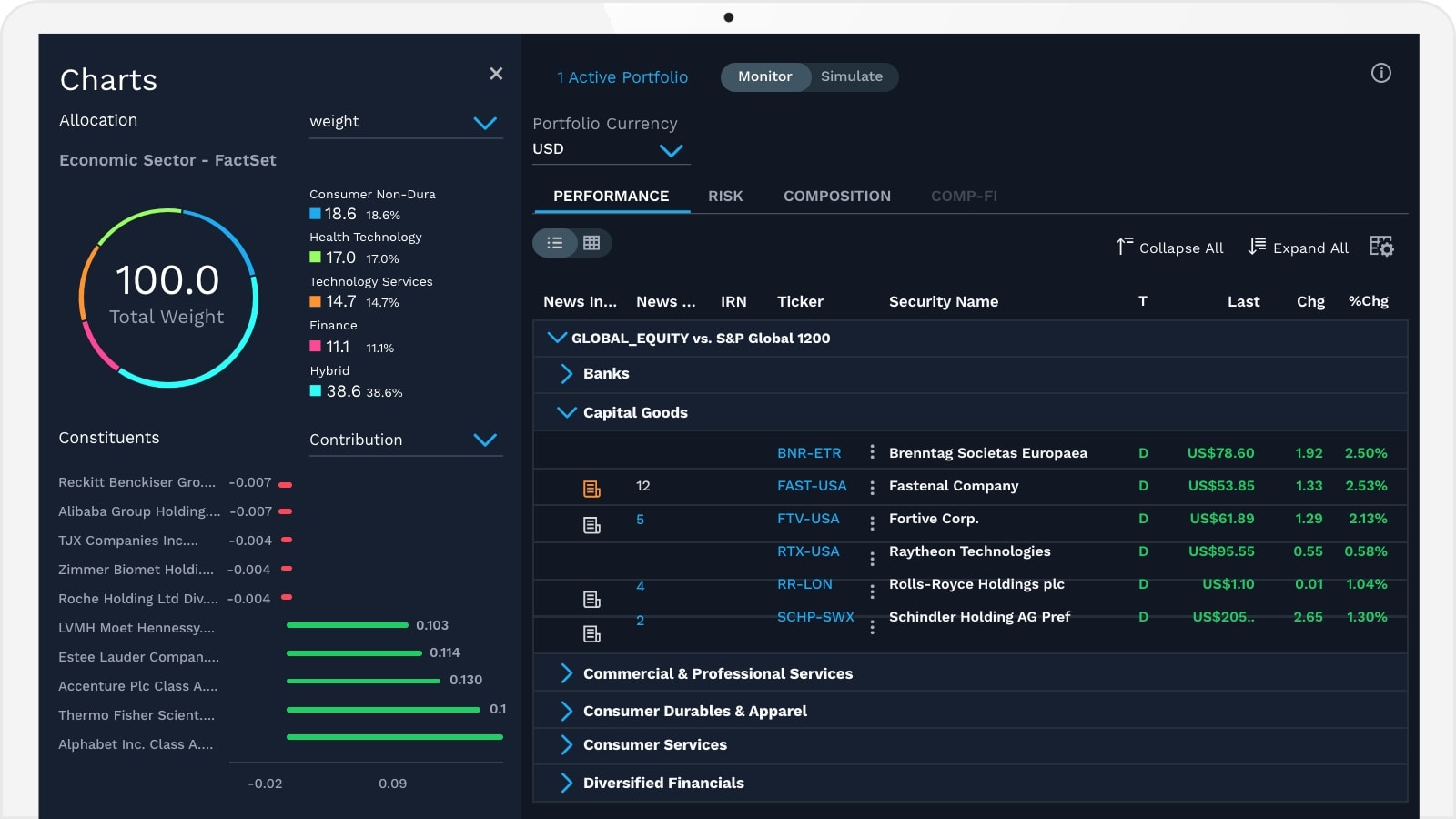This screenshot has width=1456, height=819.
Task: Open the weight allocation dropdown
Action: click(406, 122)
